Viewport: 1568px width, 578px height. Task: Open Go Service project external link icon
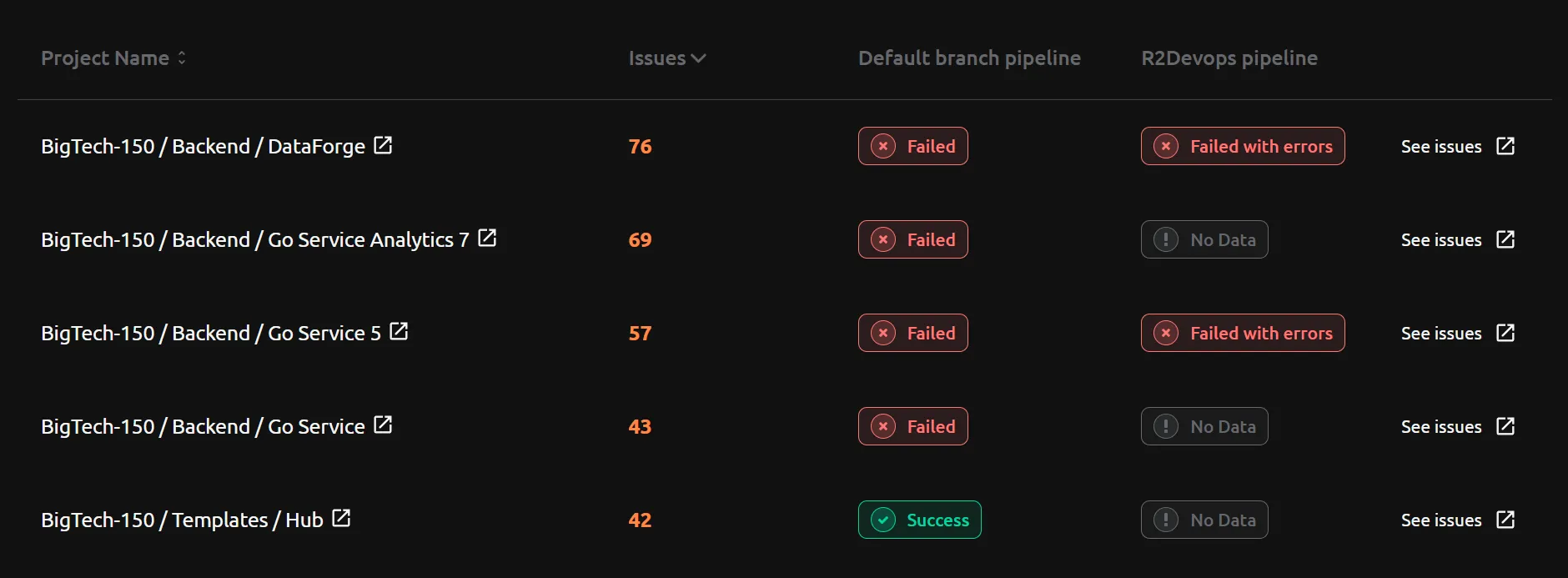383,425
